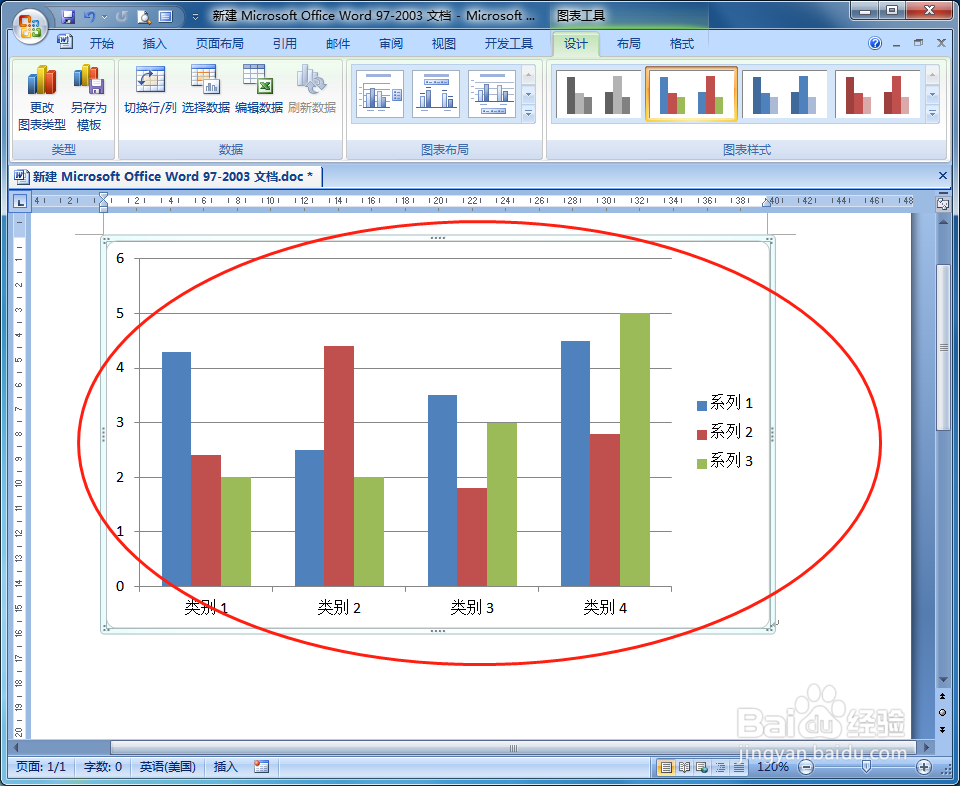Click the 字数: 0 word count

click(103, 766)
